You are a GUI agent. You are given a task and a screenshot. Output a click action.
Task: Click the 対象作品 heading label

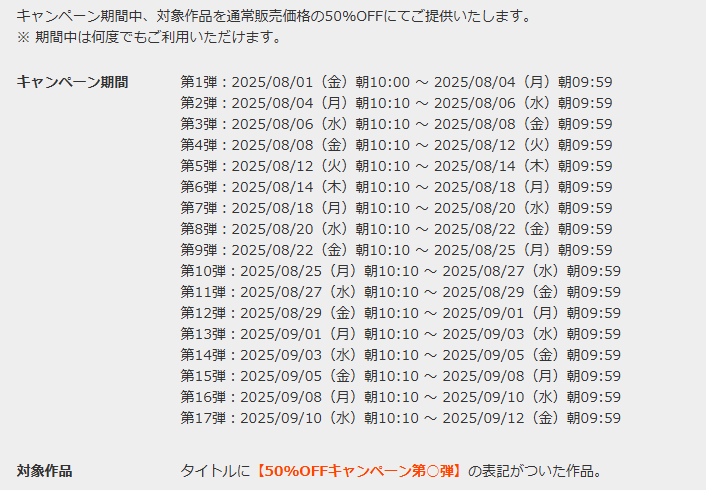pyautogui.click(x=45, y=471)
